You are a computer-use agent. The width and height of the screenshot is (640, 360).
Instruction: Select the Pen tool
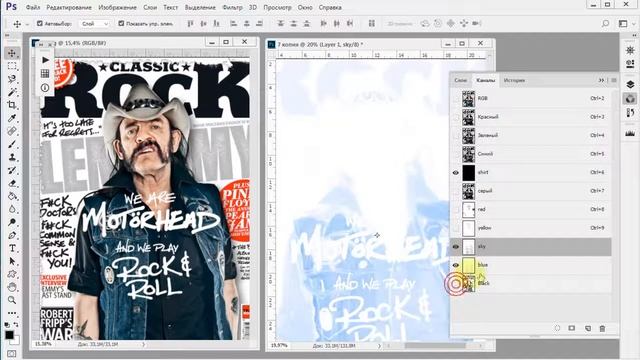12,236
